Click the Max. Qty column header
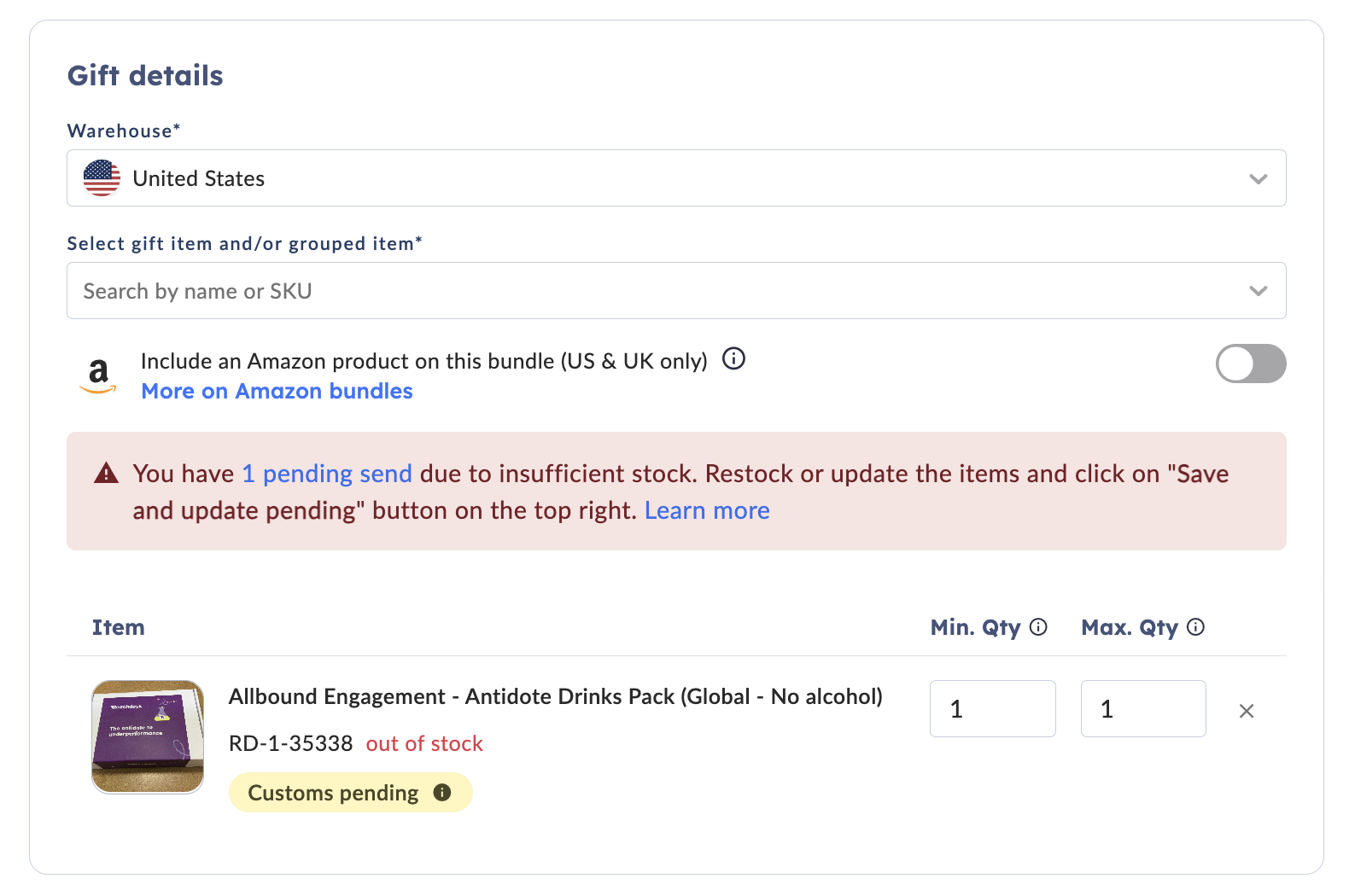This screenshot has width=1349, height=896. (x=1130, y=627)
